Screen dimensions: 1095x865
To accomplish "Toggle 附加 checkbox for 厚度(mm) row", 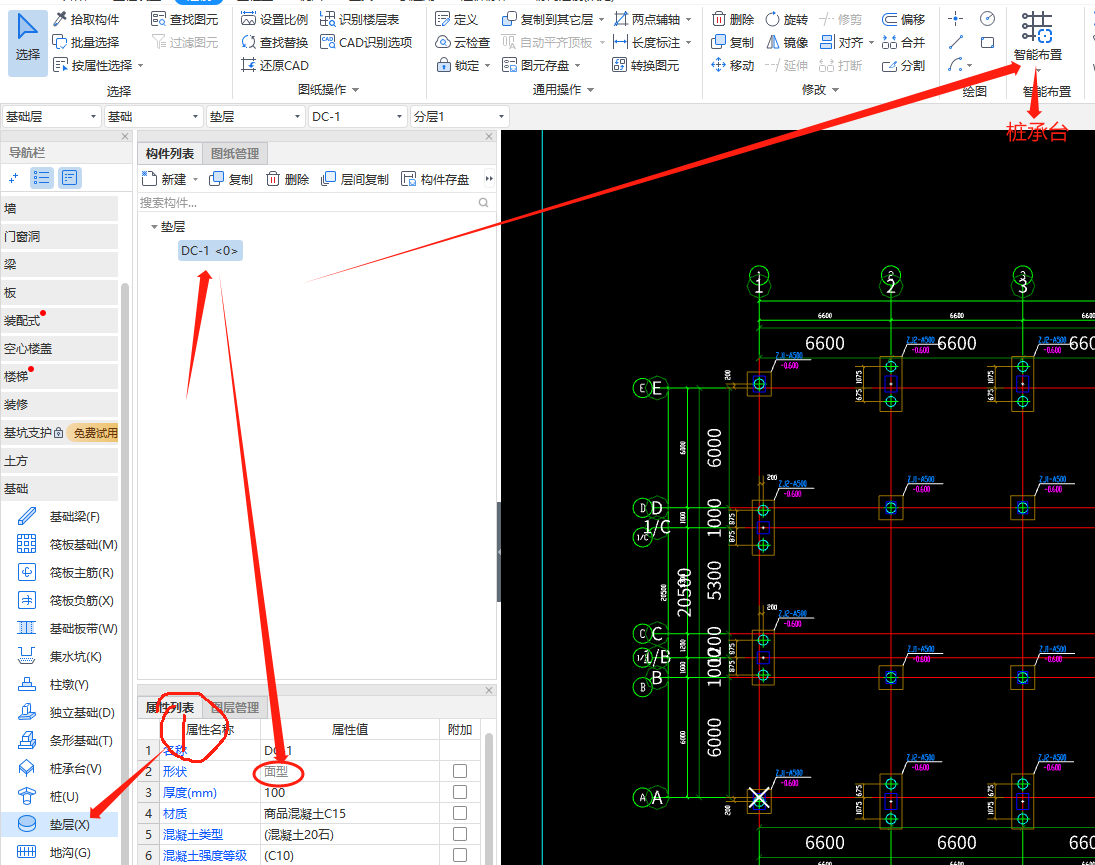I will [x=460, y=792].
